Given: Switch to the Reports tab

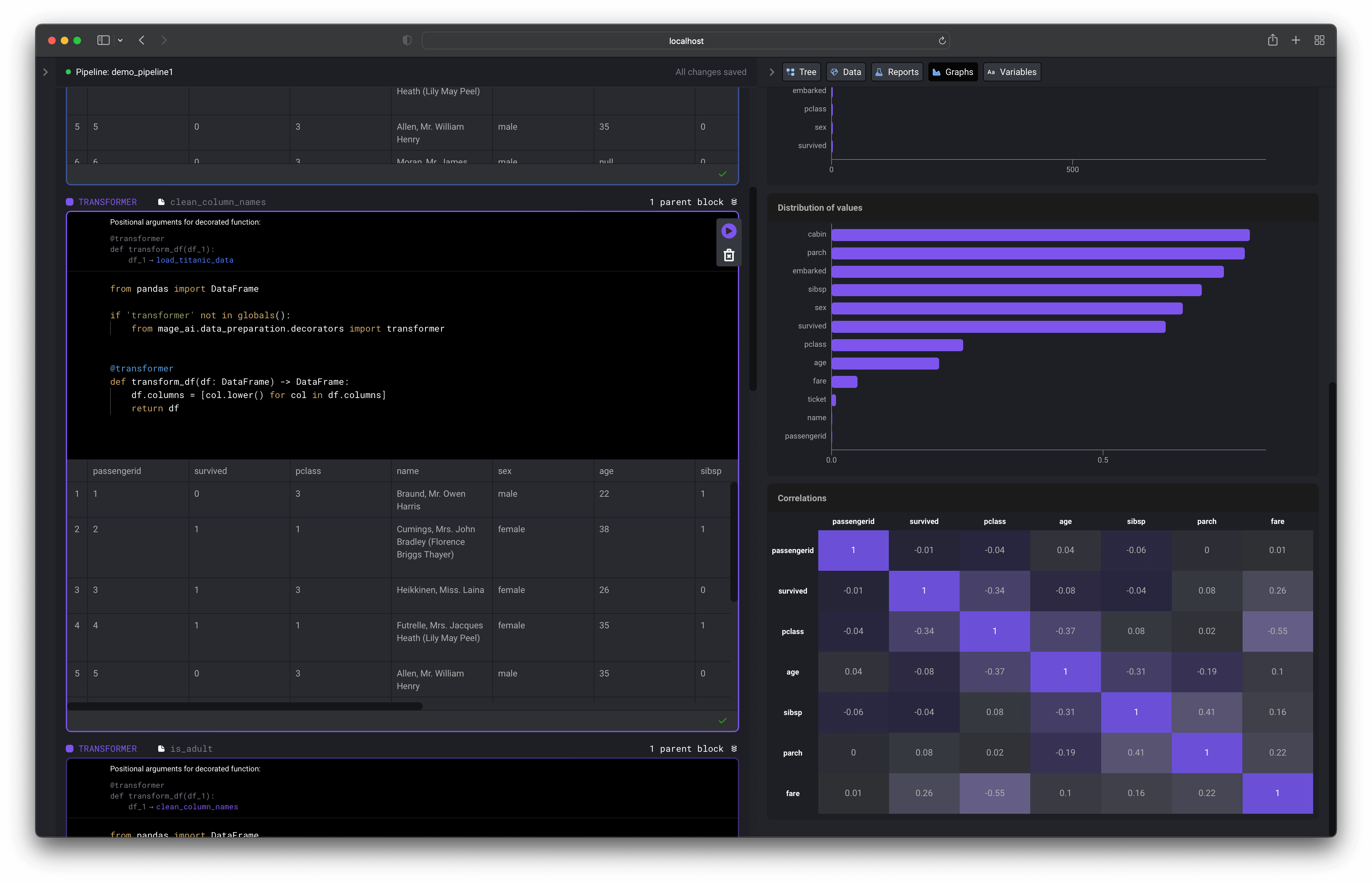Looking at the screenshot, I should [x=897, y=72].
